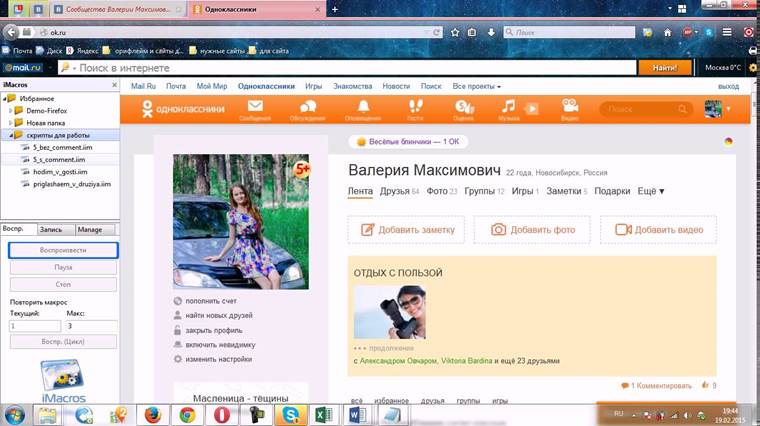
Task: Expand the Ещё profile menu
Action: (650, 191)
